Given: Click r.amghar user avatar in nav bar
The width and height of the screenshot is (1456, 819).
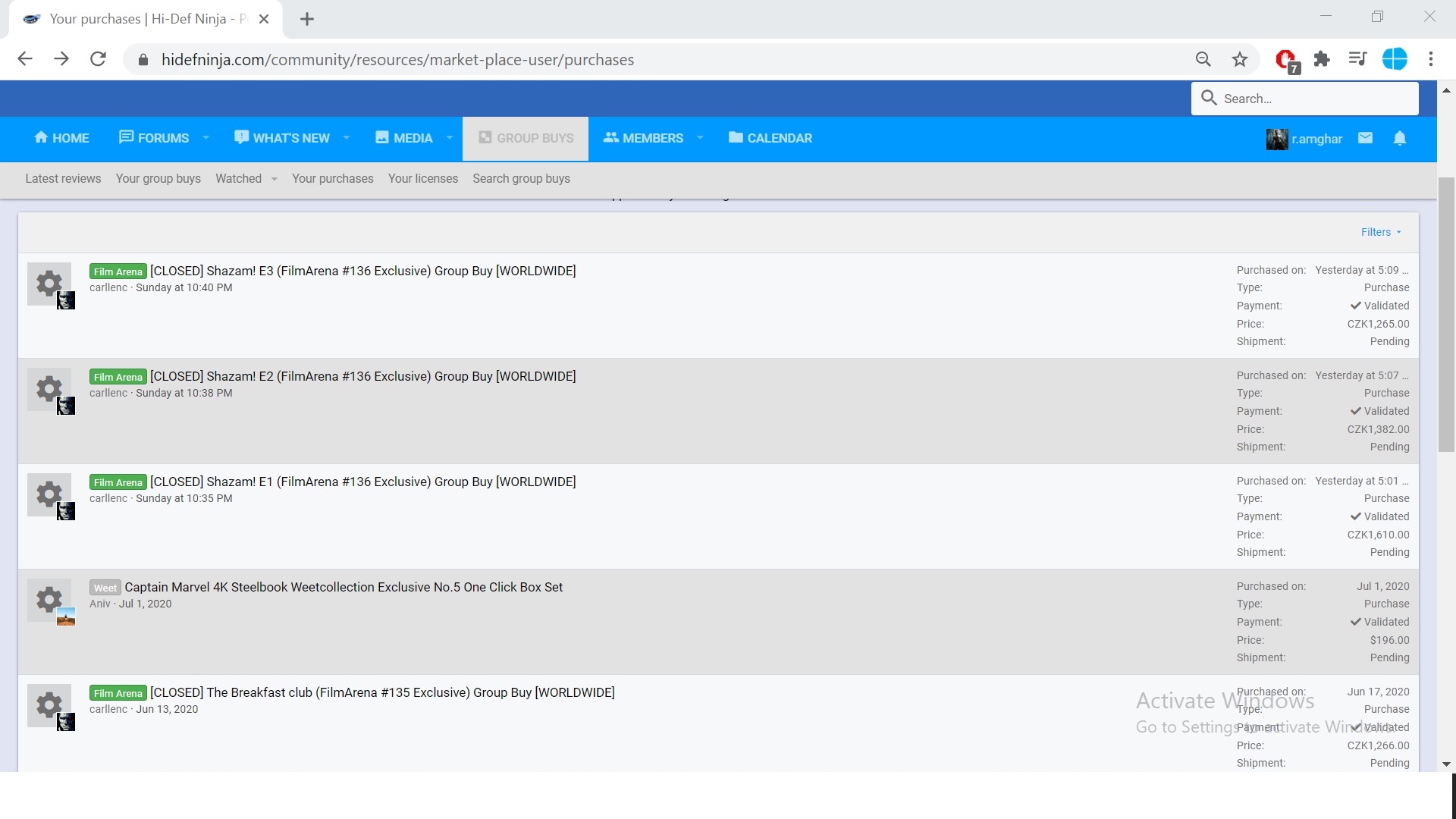Looking at the screenshot, I should tap(1277, 139).
